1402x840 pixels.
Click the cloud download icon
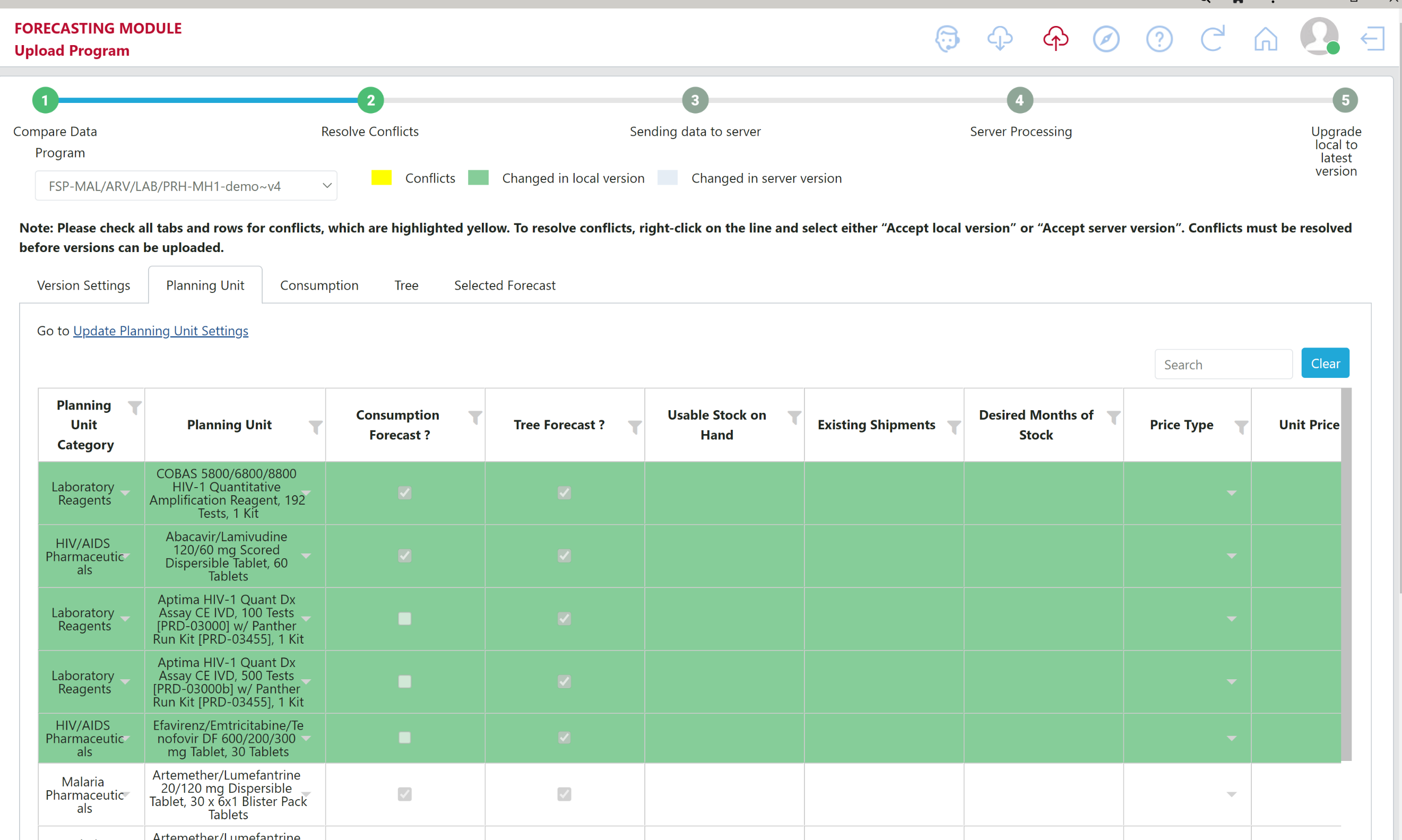(x=1000, y=39)
